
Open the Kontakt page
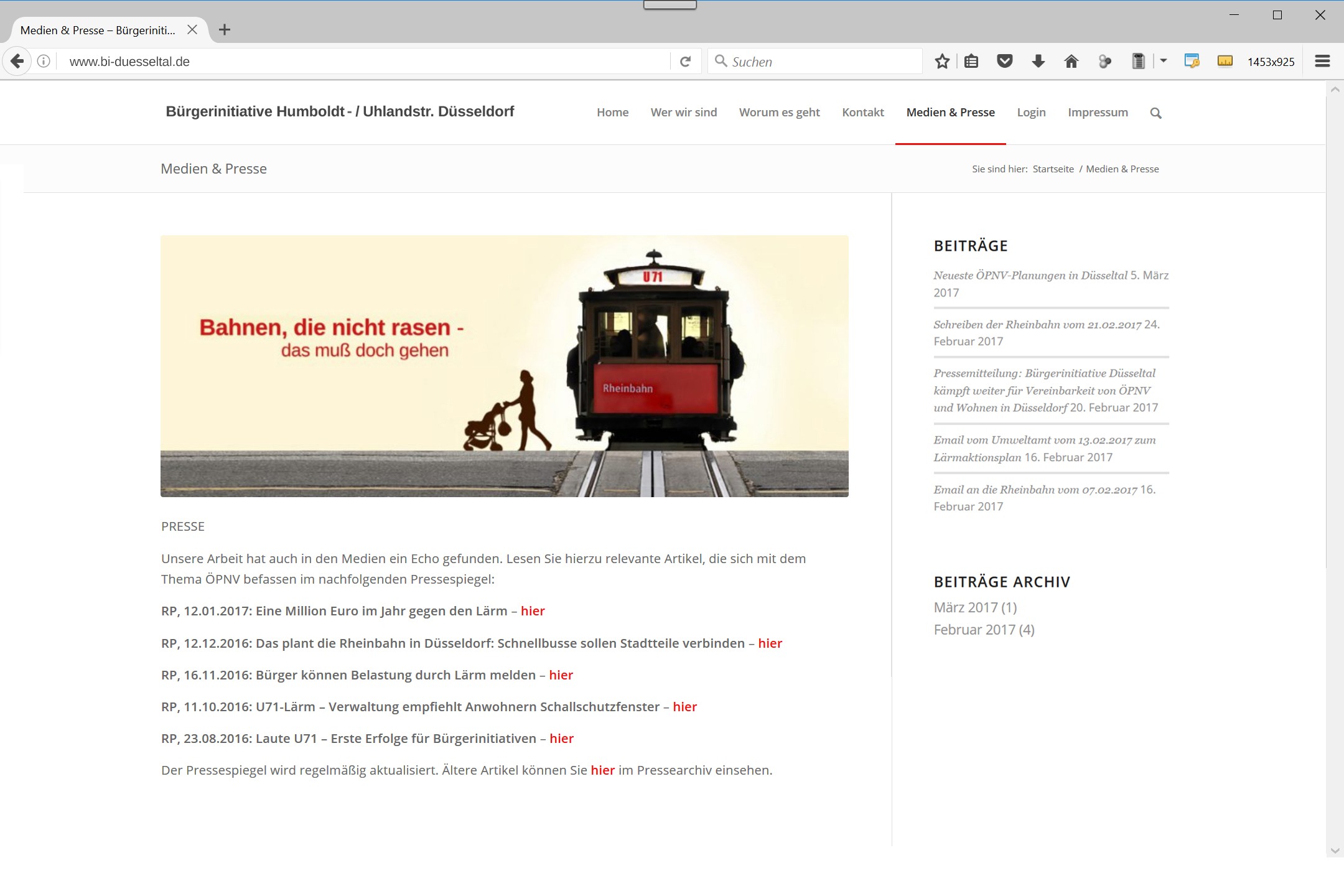coord(862,113)
